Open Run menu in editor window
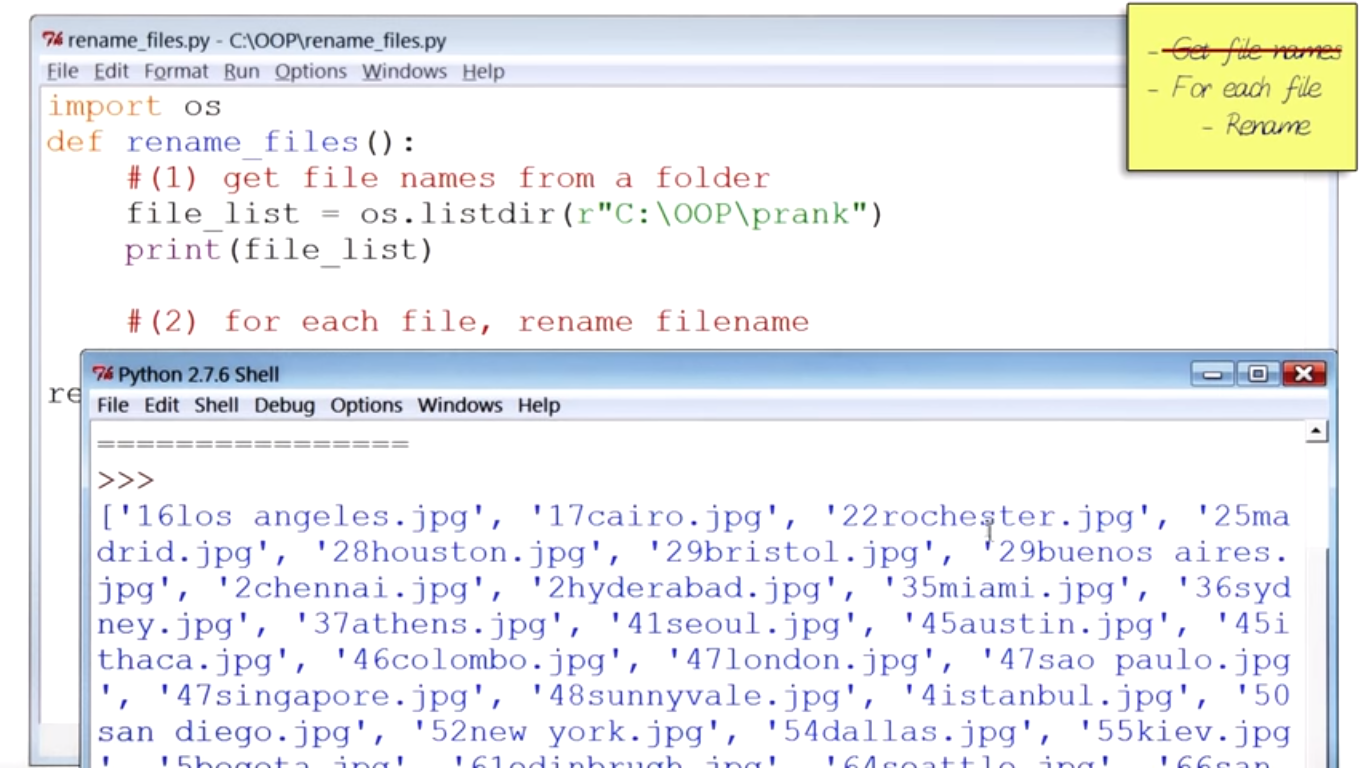The height and width of the screenshot is (768, 1366). 241,72
